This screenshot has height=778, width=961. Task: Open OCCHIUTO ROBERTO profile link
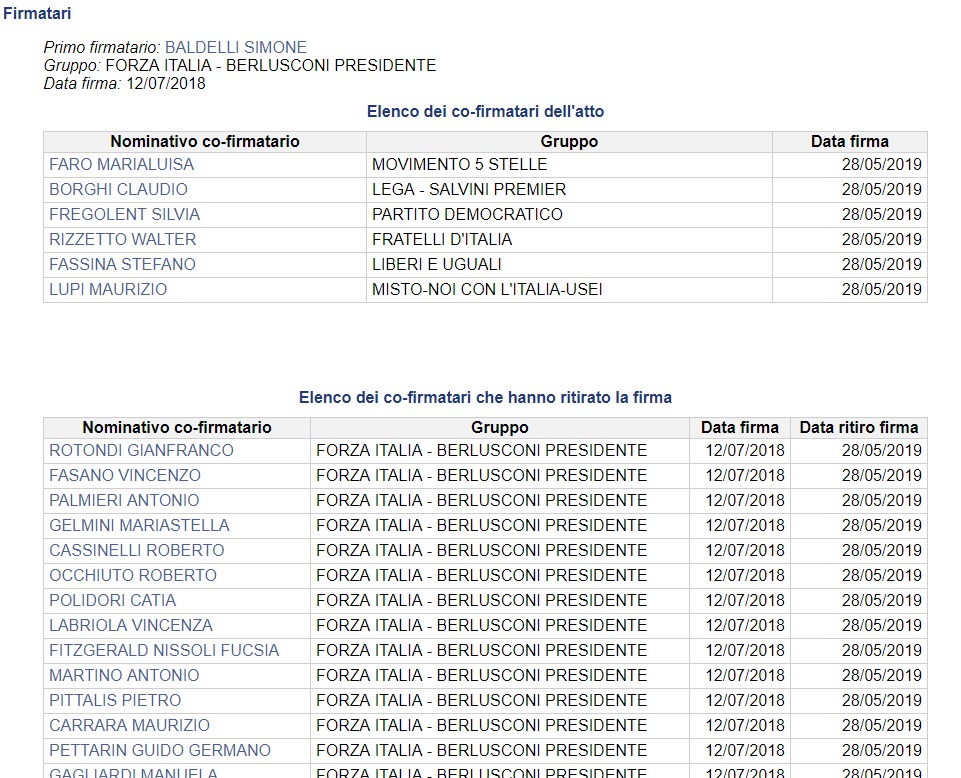click(x=133, y=576)
